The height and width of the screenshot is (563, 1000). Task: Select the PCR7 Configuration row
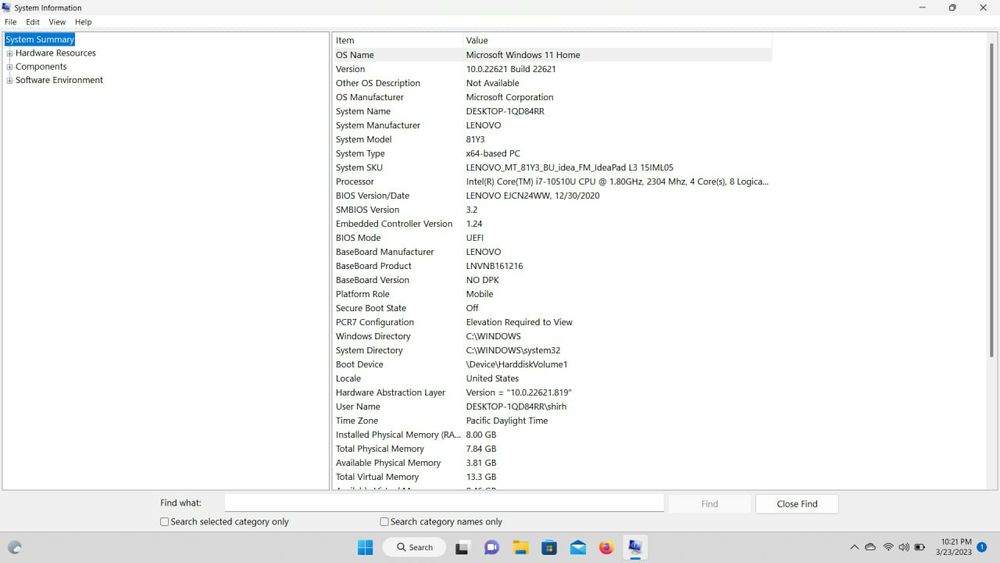(552, 322)
